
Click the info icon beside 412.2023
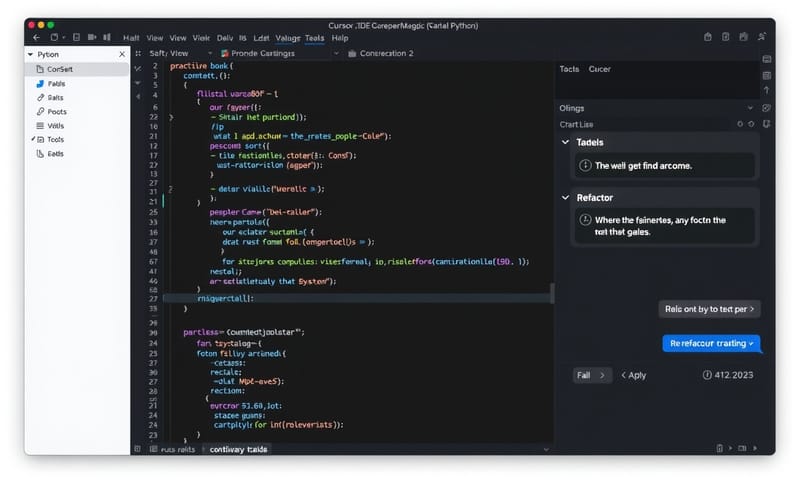coord(707,375)
